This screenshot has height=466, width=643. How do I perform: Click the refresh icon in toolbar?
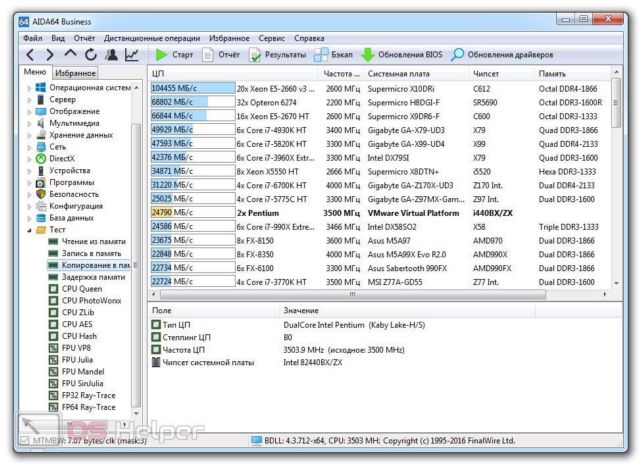[x=91, y=54]
